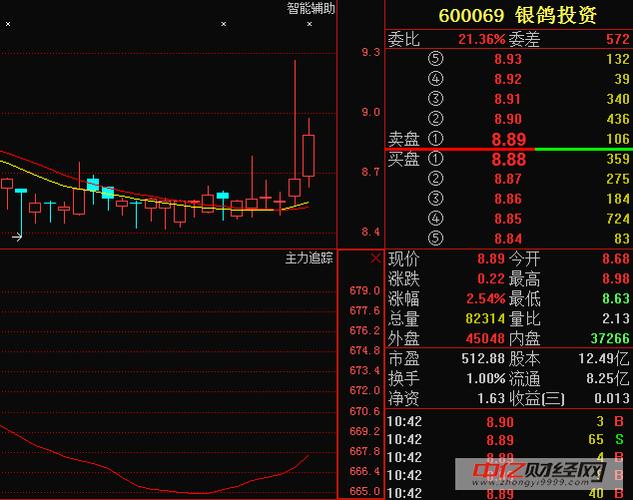The height and width of the screenshot is (500, 633).
Task: Click the 现价 current price value 8.89
Action: click(491, 259)
